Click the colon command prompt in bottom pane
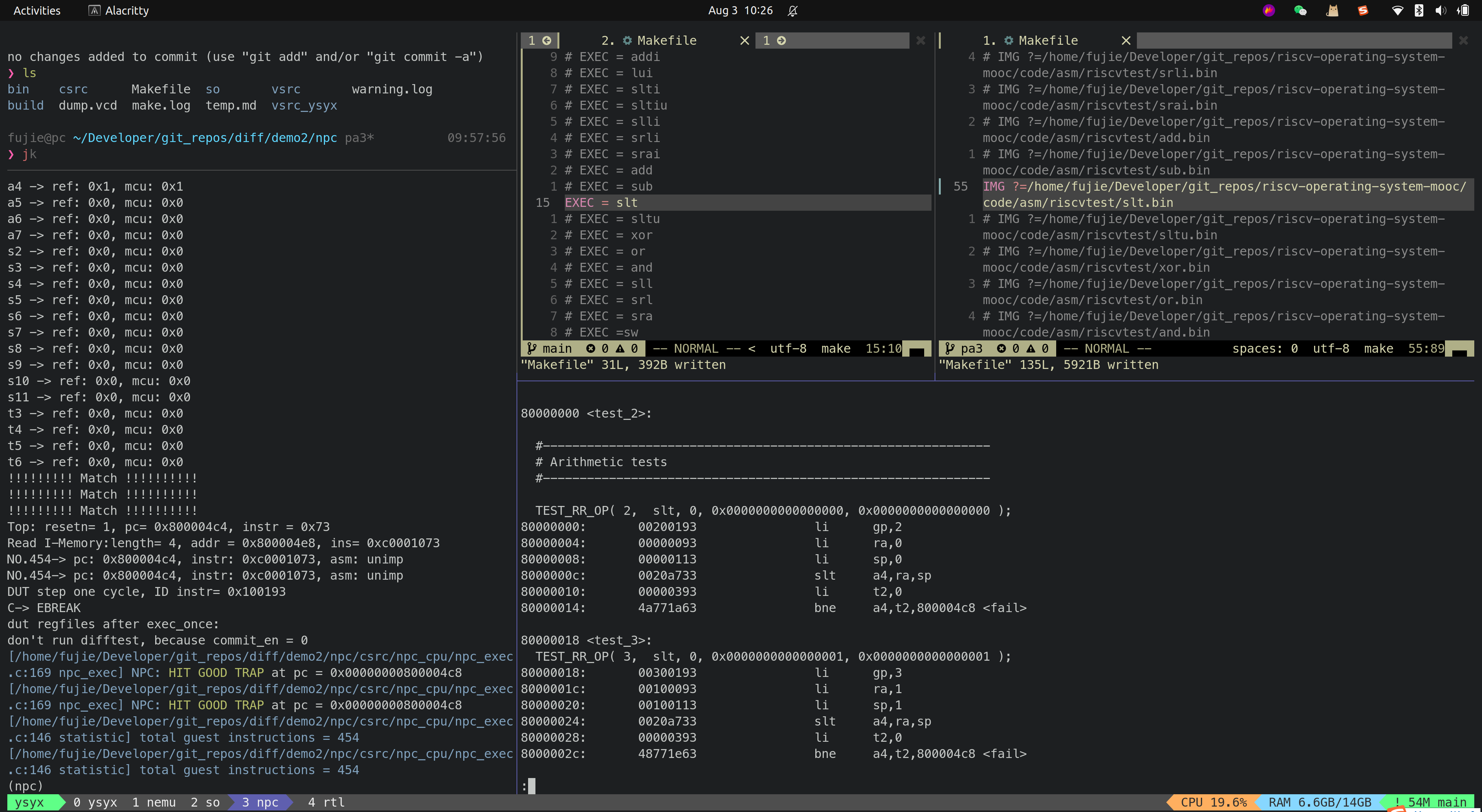Viewport: 1482px width, 812px height. [524, 786]
